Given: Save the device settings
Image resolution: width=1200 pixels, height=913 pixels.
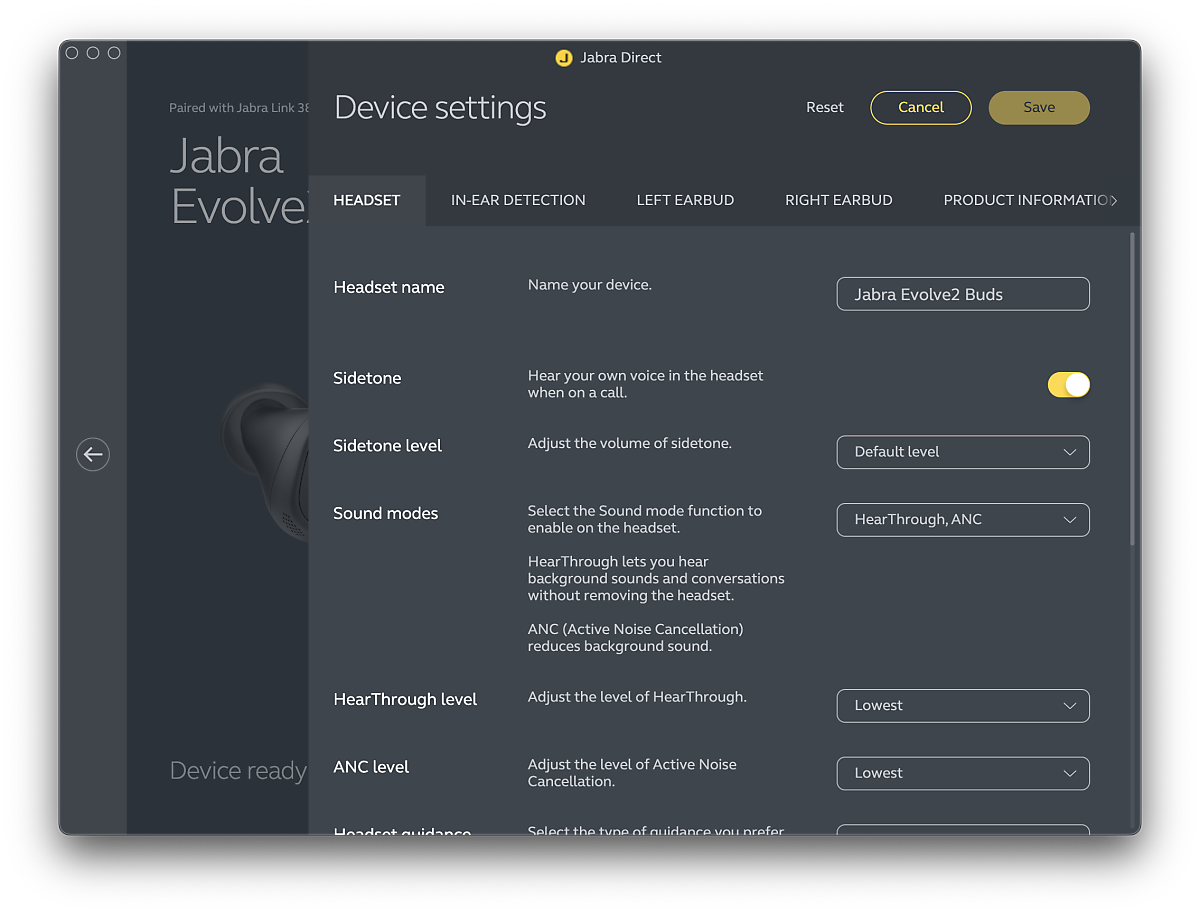Looking at the screenshot, I should [1039, 108].
